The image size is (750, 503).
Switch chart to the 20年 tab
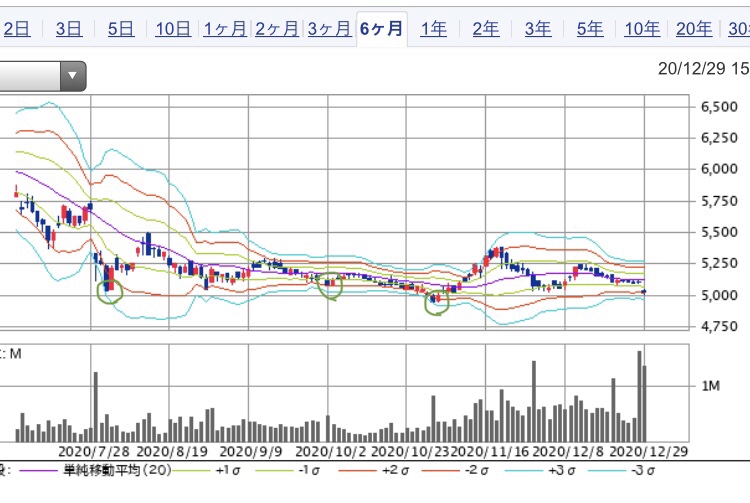pyautogui.click(x=693, y=28)
